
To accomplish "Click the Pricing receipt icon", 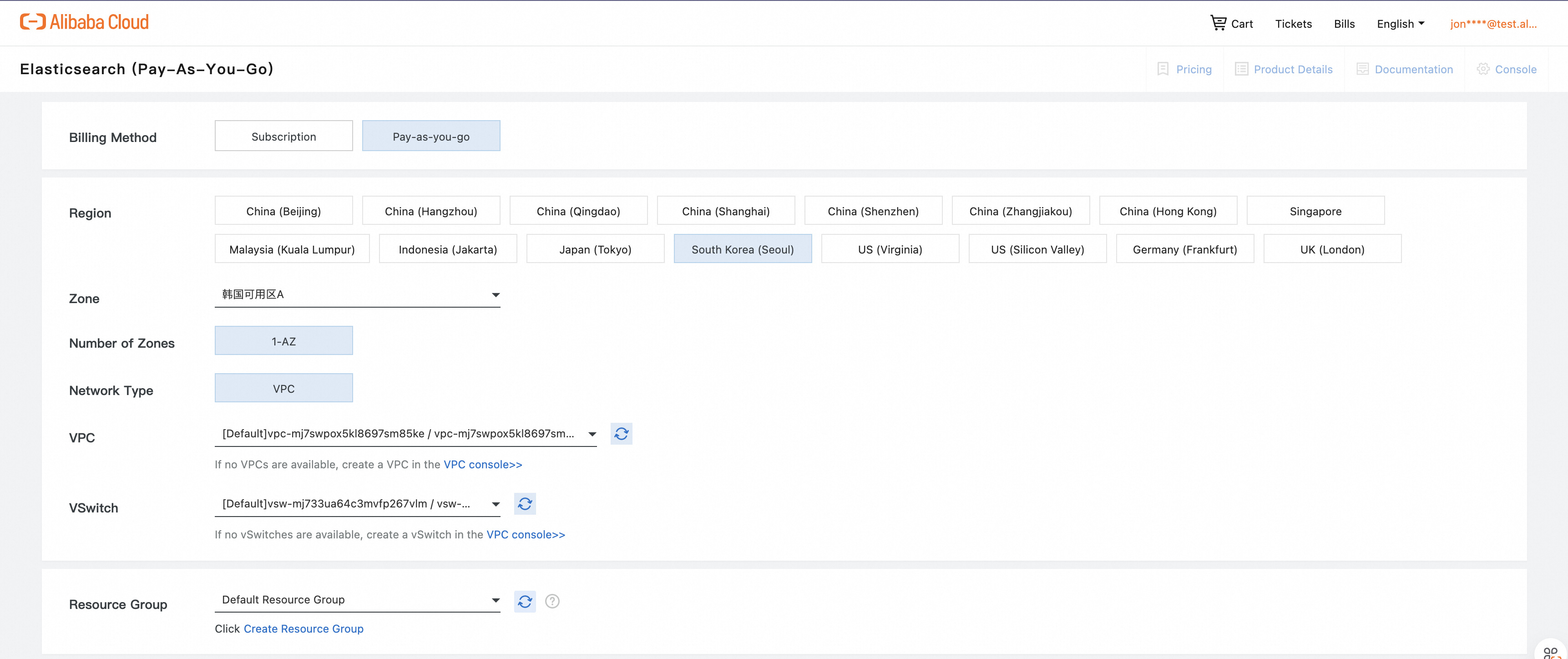I will click(1162, 69).
